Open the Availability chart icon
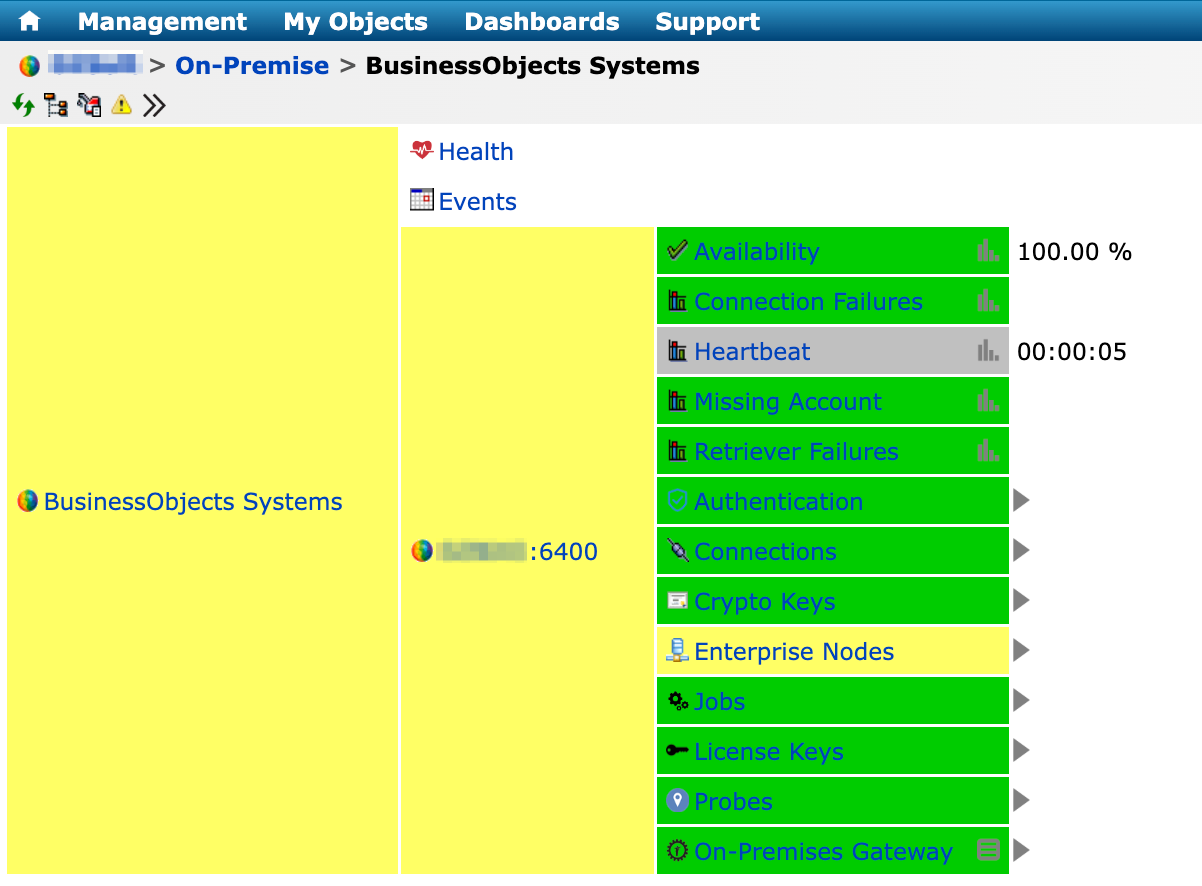 click(x=988, y=251)
